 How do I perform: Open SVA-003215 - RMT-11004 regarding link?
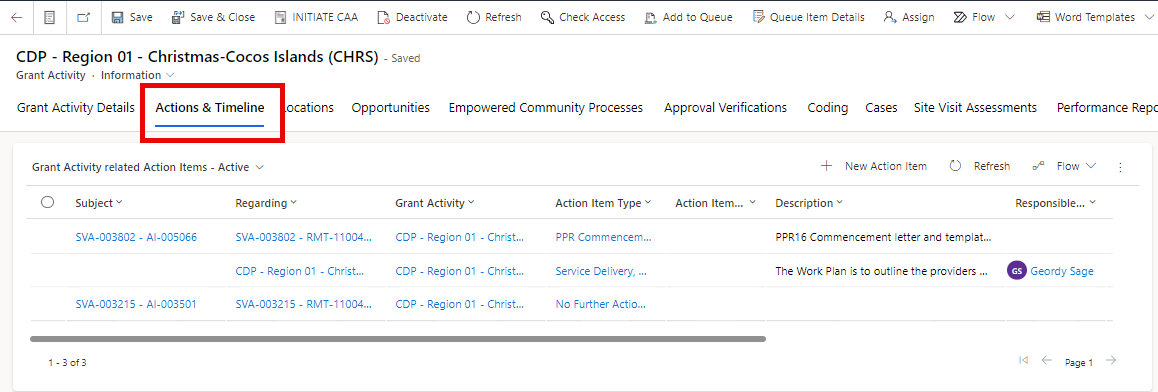click(304, 303)
